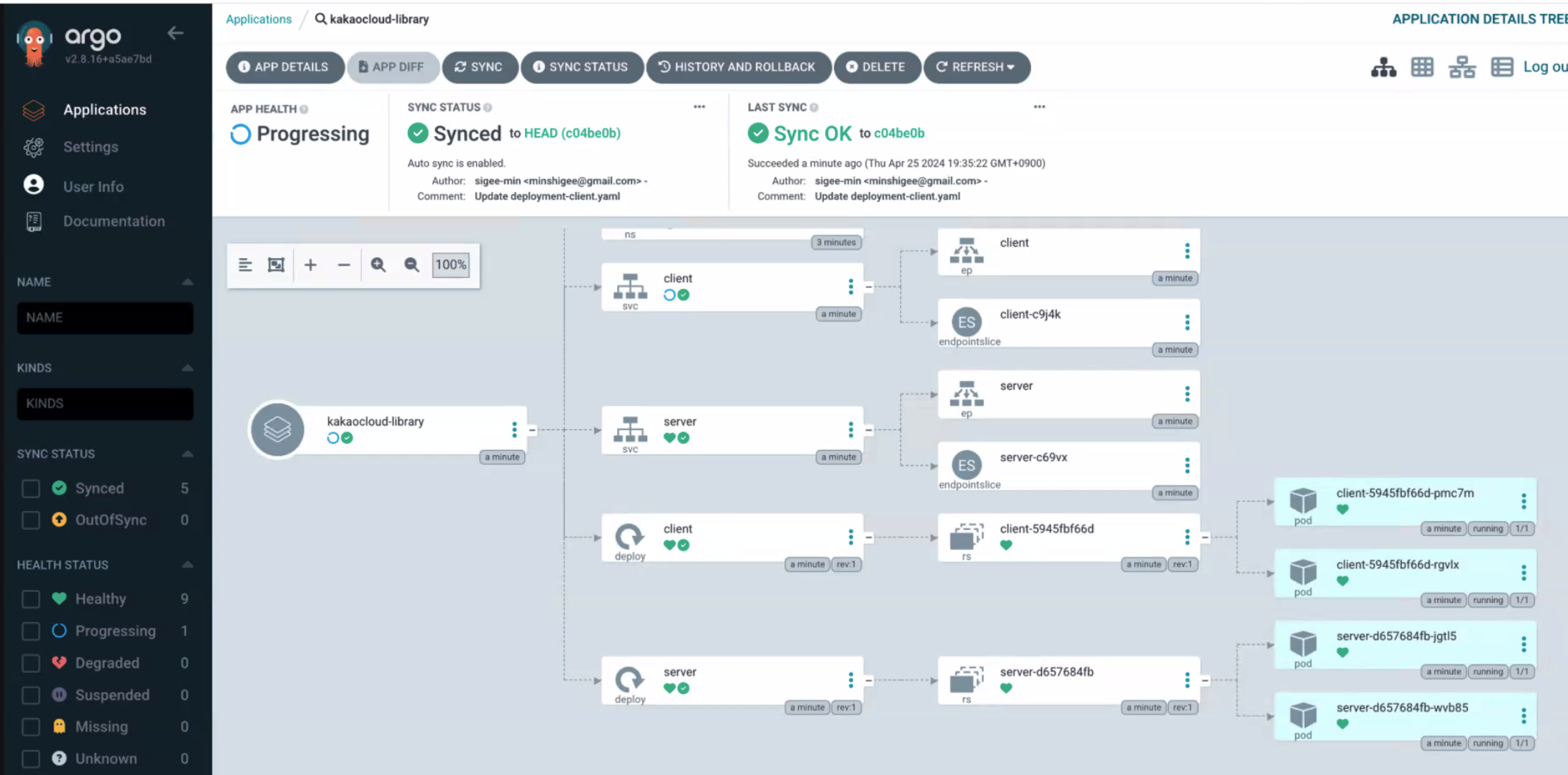Click the Log out link
The height and width of the screenshot is (775, 1568).
click(1544, 67)
